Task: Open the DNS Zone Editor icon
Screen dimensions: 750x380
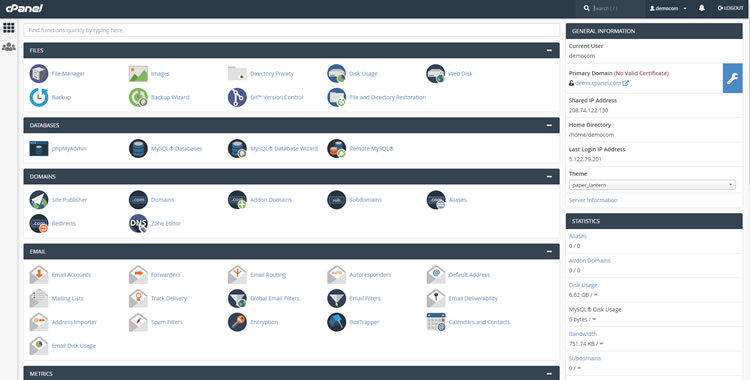Action: [x=138, y=223]
